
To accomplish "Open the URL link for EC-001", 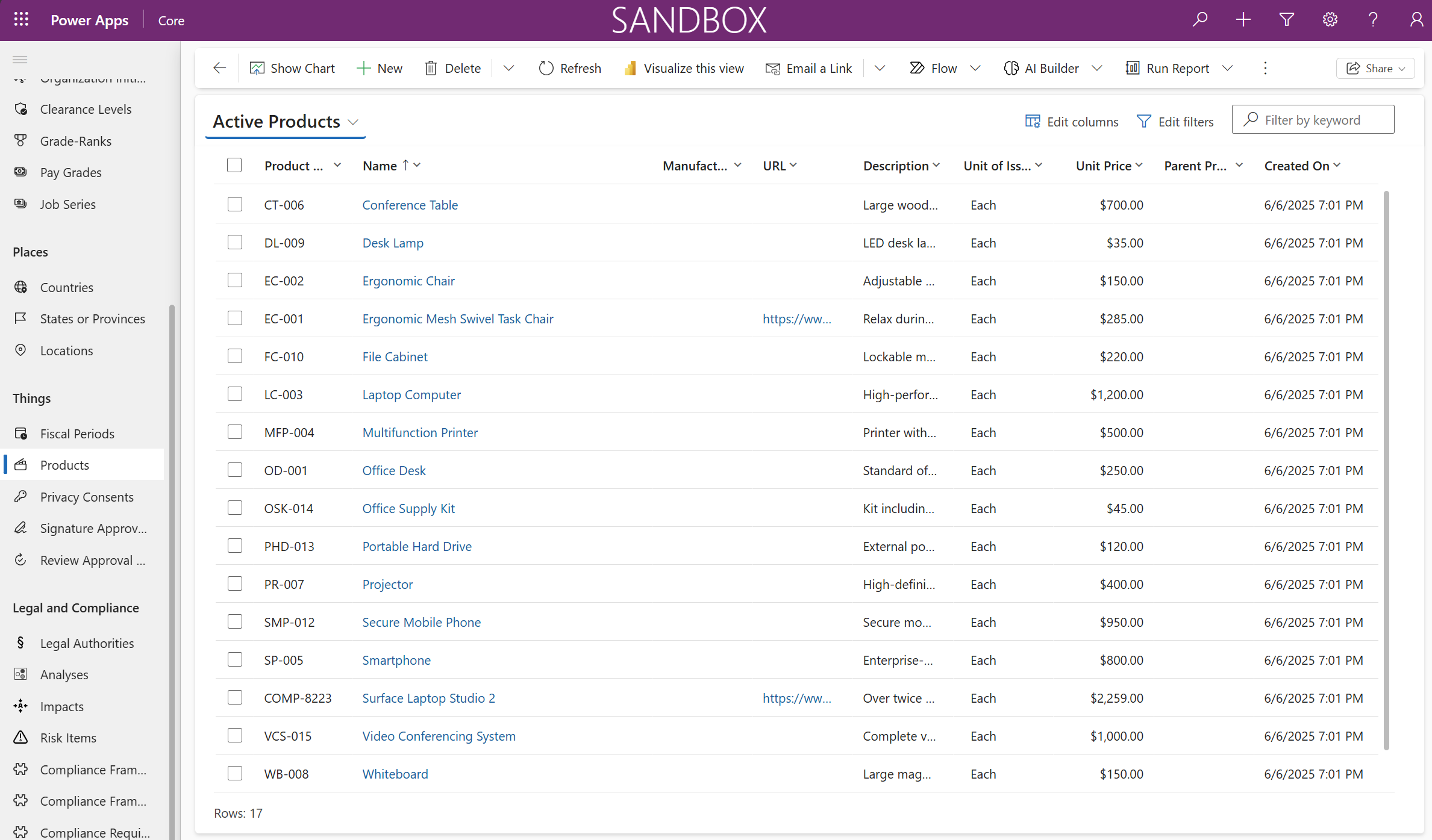I will pyautogui.click(x=796, y=319).
